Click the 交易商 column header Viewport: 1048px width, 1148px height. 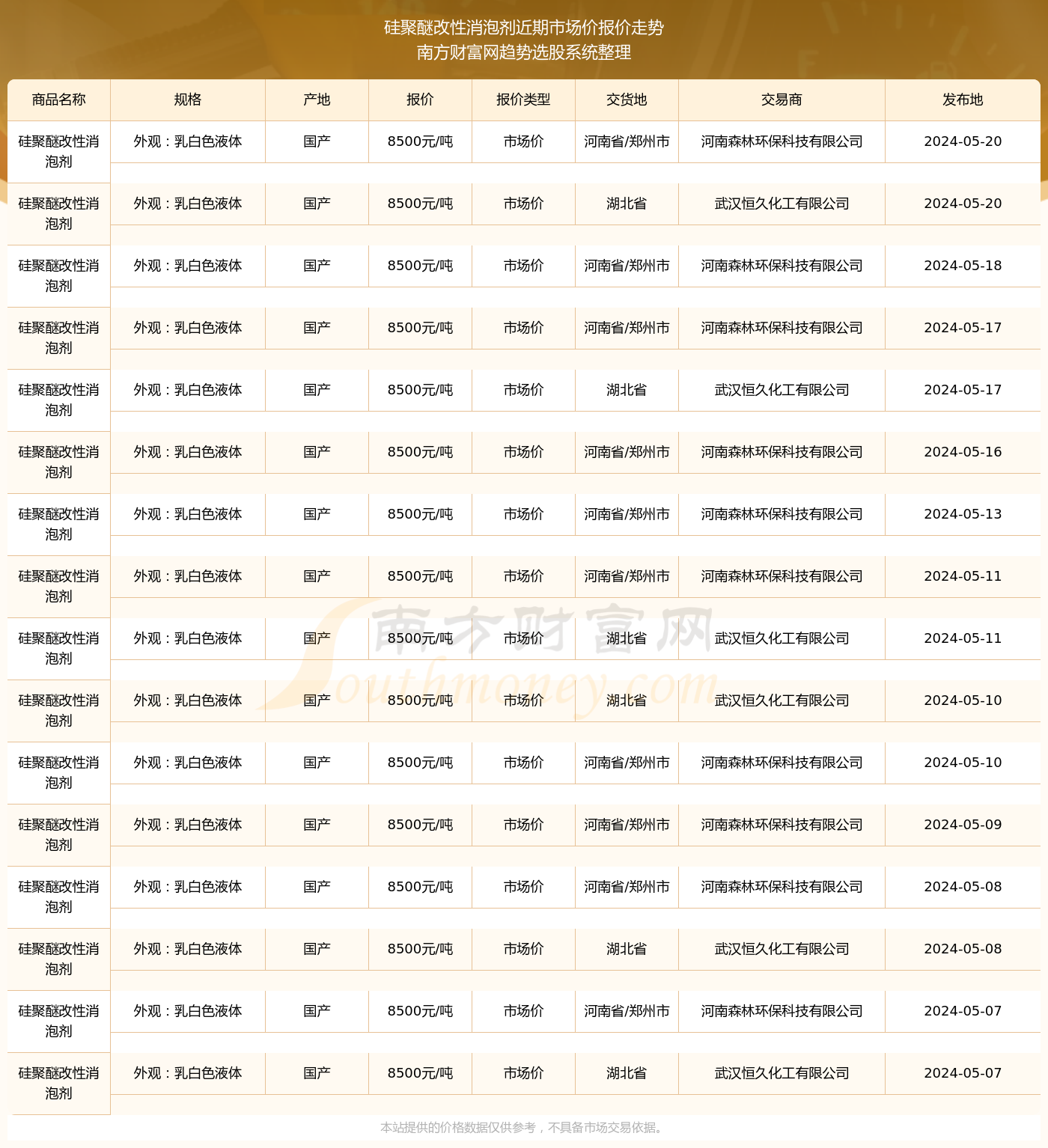click(782, 100)
